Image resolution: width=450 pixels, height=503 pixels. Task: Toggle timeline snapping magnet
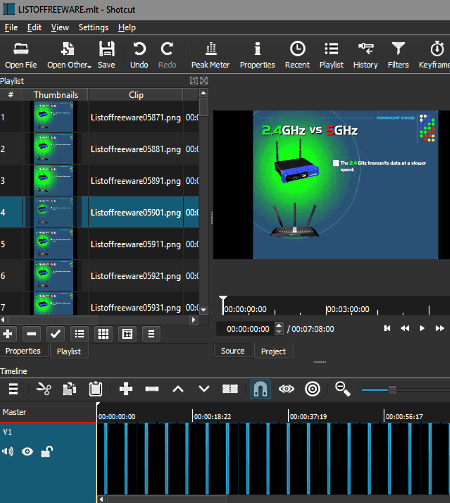260,389
